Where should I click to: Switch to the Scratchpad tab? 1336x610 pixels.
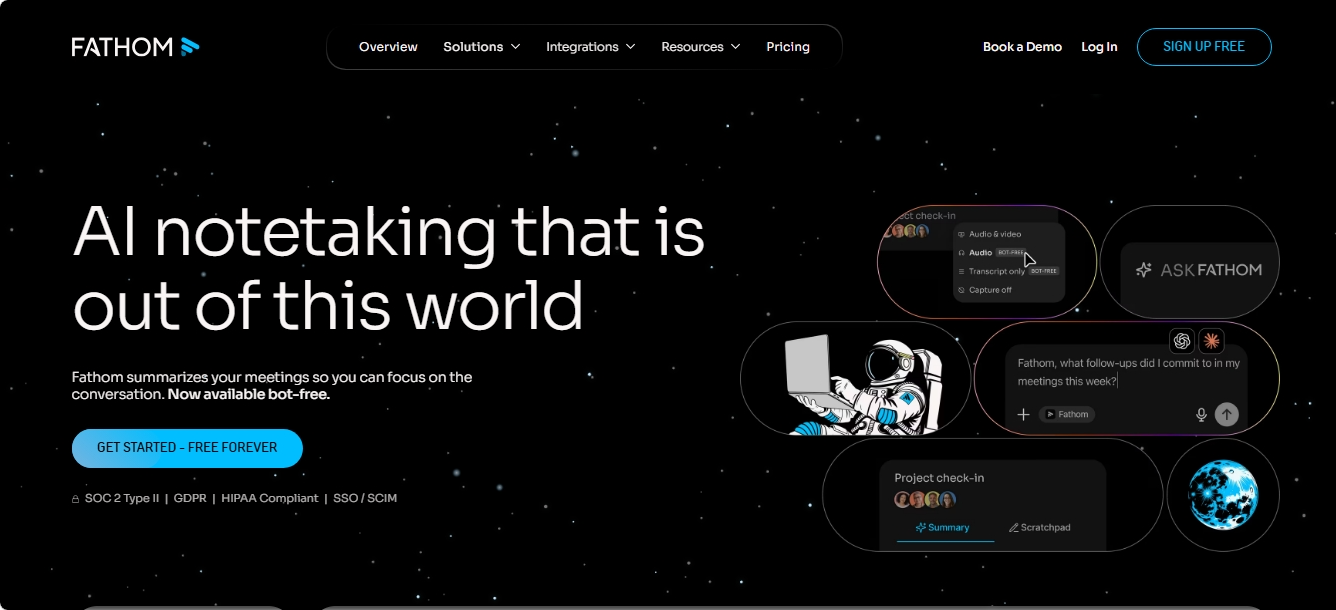pyautogui.click(x=1040, y=527)
